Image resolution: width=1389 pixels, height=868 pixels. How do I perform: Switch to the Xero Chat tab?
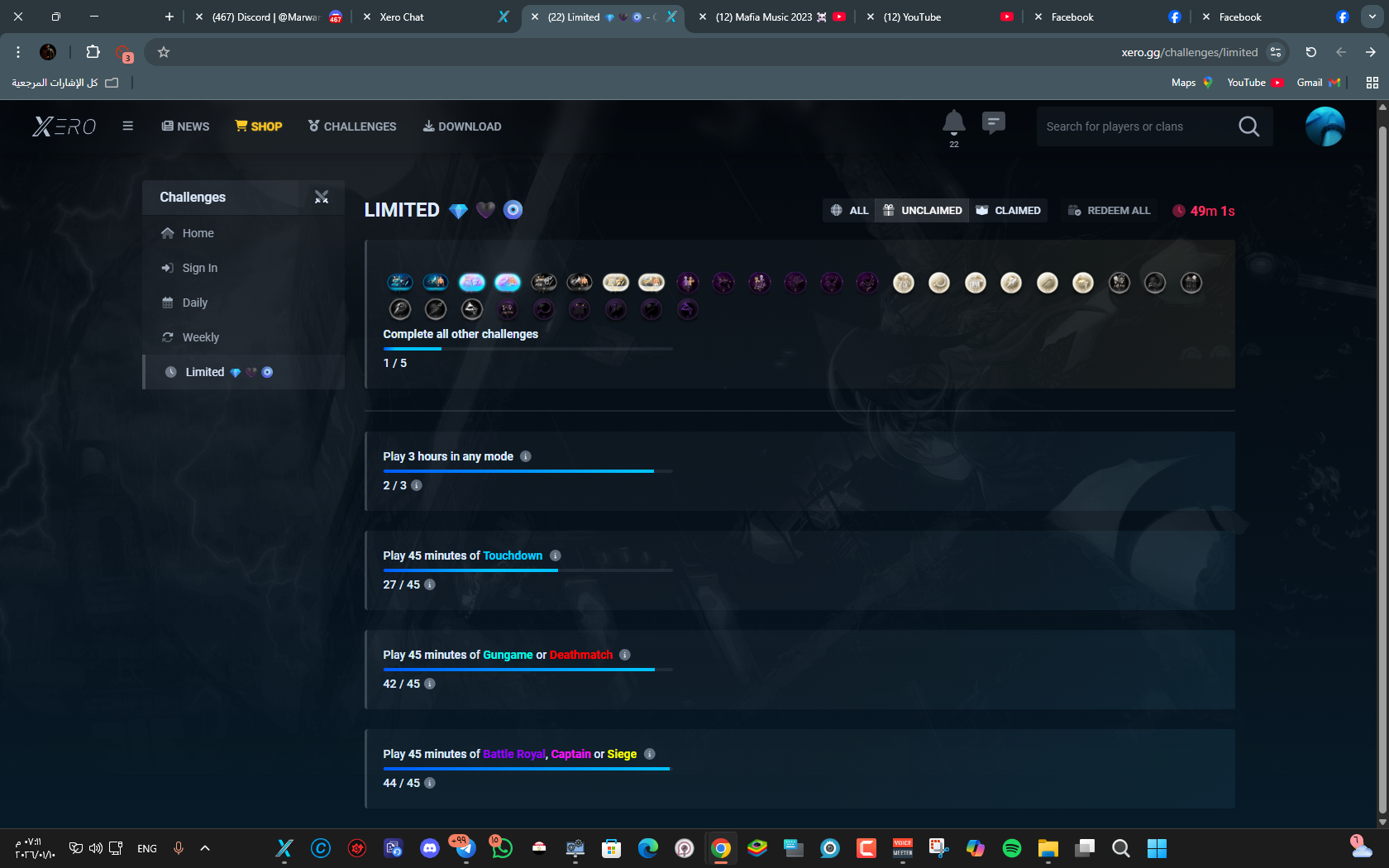pyautogui.click(x=403, y=17)
